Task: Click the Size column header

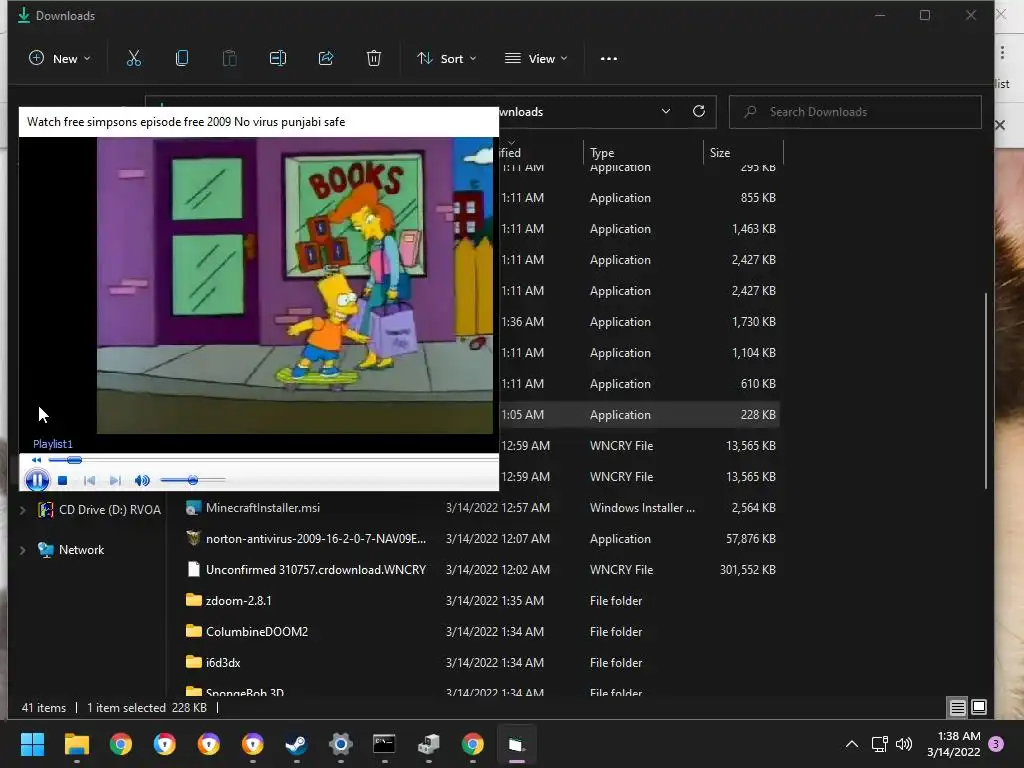Action: (743, 152)
